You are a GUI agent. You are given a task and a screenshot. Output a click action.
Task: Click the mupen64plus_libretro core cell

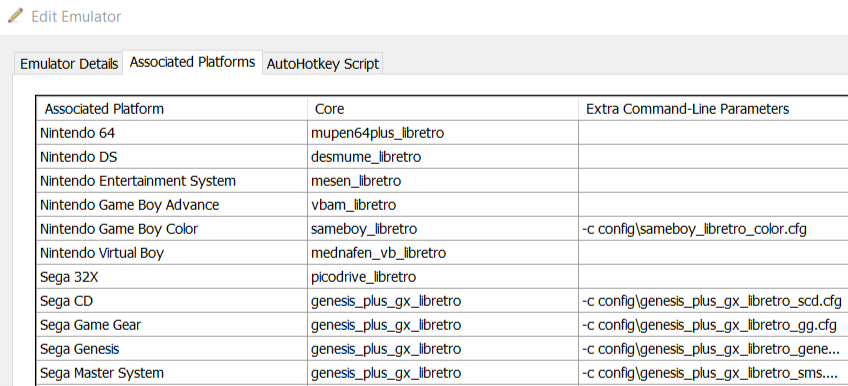(x=443, y=133)
